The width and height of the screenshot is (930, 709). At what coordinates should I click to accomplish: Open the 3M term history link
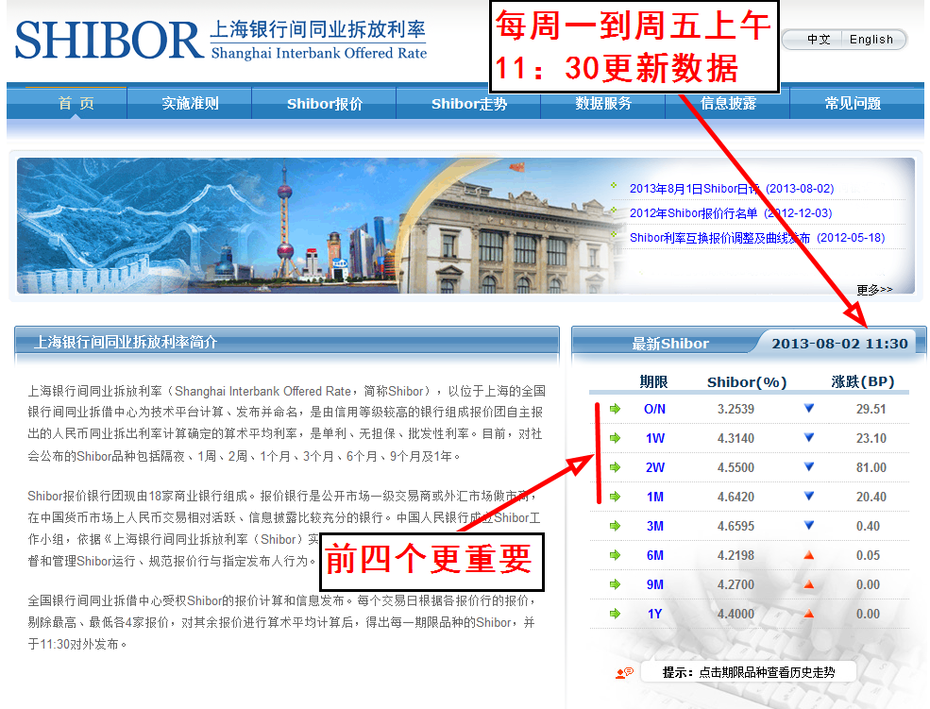click(x=655, y=526)
